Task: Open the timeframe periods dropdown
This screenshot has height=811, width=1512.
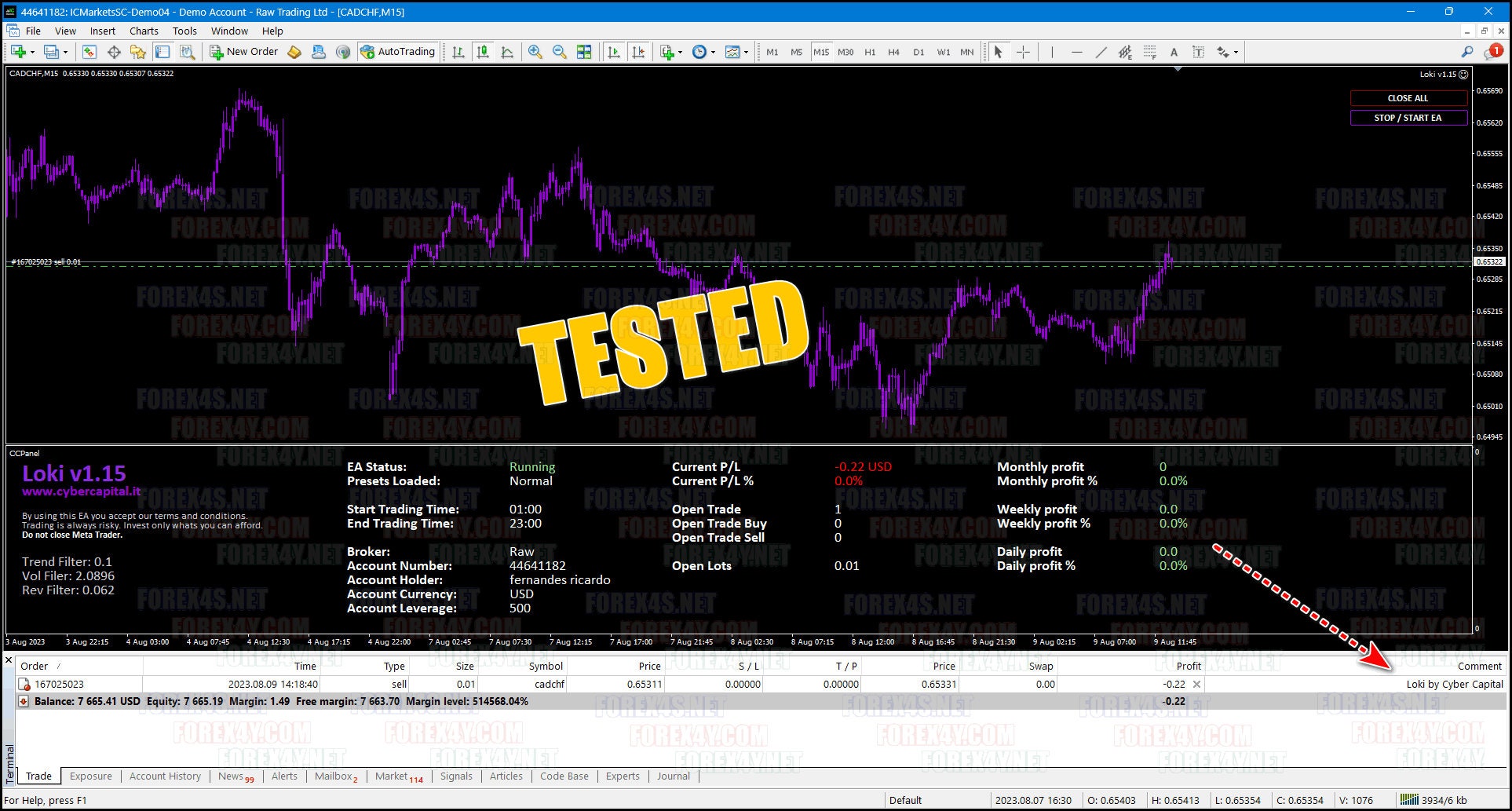Action: pyautogui.click(x=711, y=52)
